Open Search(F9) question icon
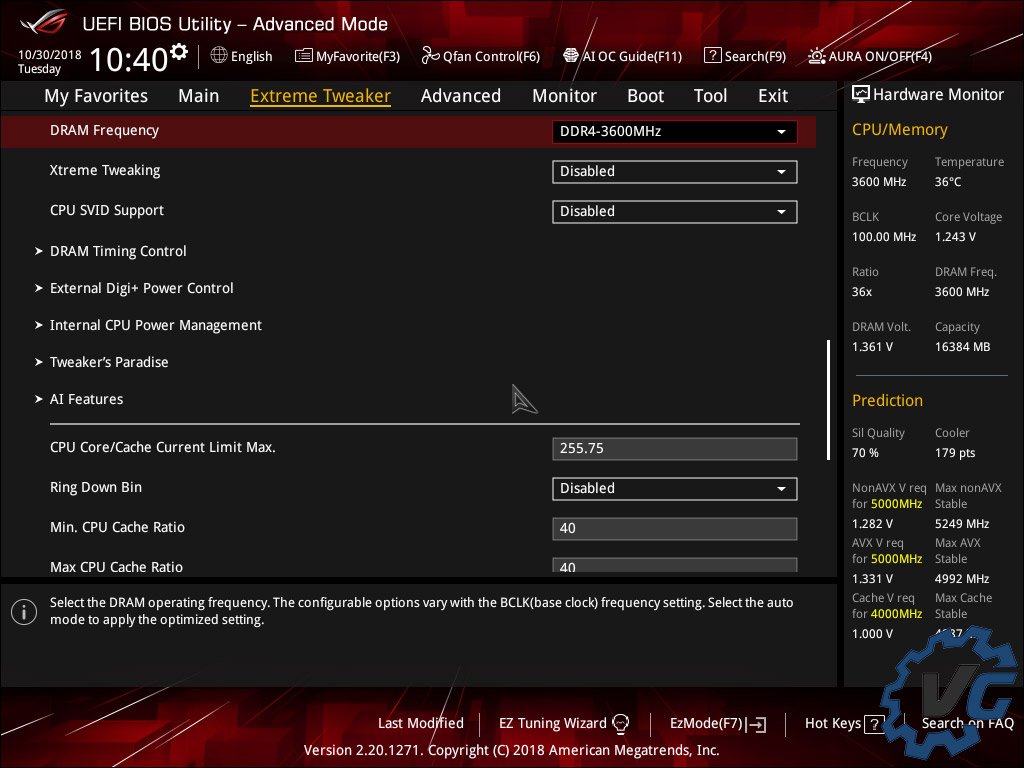Viewport: 1024px width, 768px height. pos(712,56)
